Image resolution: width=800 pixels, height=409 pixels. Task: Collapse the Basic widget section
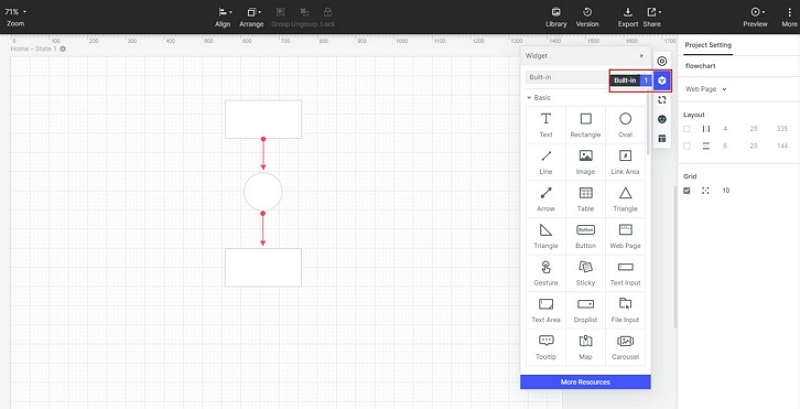[x=529, y=97]
